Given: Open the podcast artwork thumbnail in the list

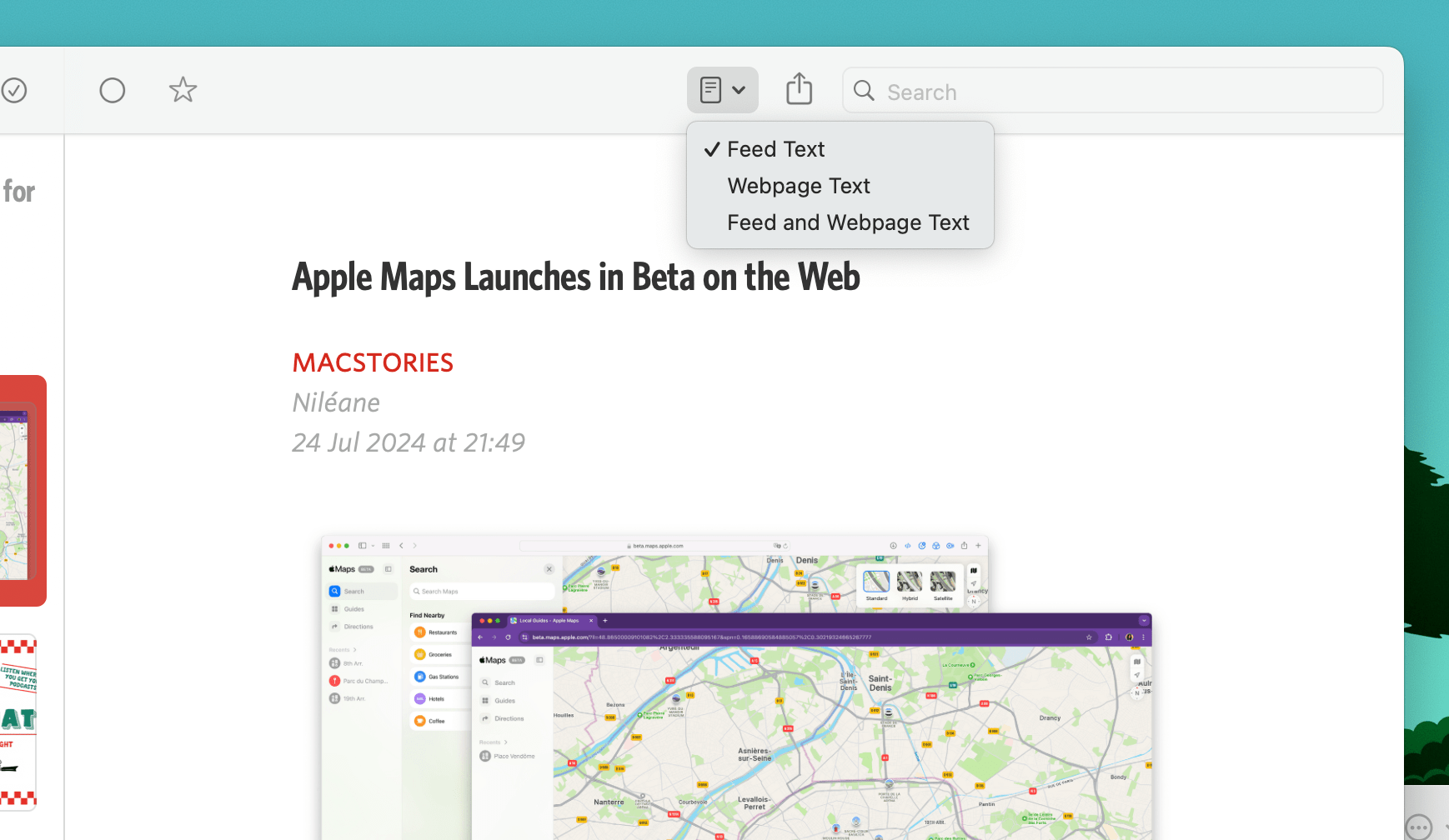Looking at the screenshot, I should (18, 722).
